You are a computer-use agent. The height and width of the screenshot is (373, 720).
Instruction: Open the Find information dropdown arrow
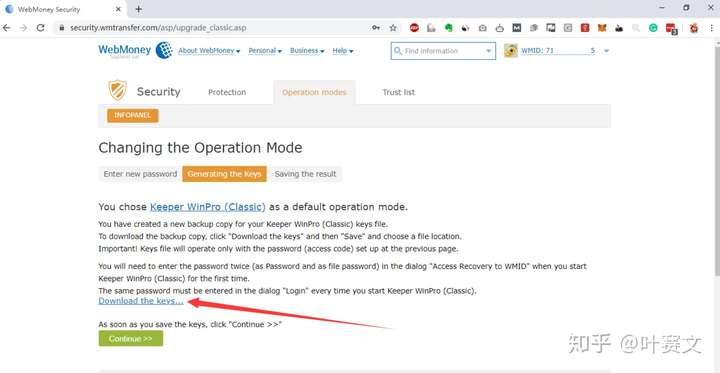click(489, 51)
